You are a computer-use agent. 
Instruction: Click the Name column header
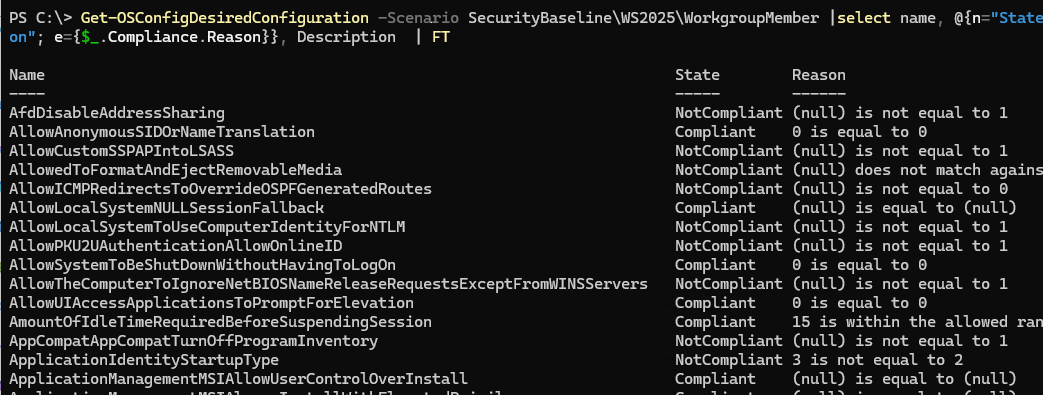click(27, 75)
